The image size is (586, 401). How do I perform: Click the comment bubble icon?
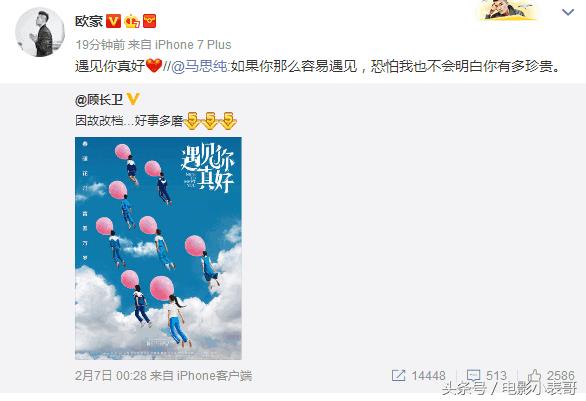(x=474, y=375)
